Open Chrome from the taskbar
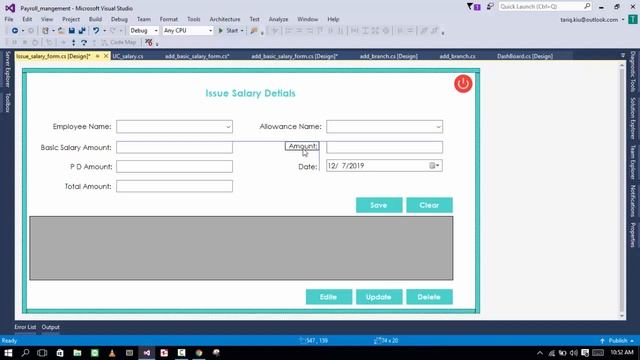This screenshot has width=640, height=360. tap(199, 353)
